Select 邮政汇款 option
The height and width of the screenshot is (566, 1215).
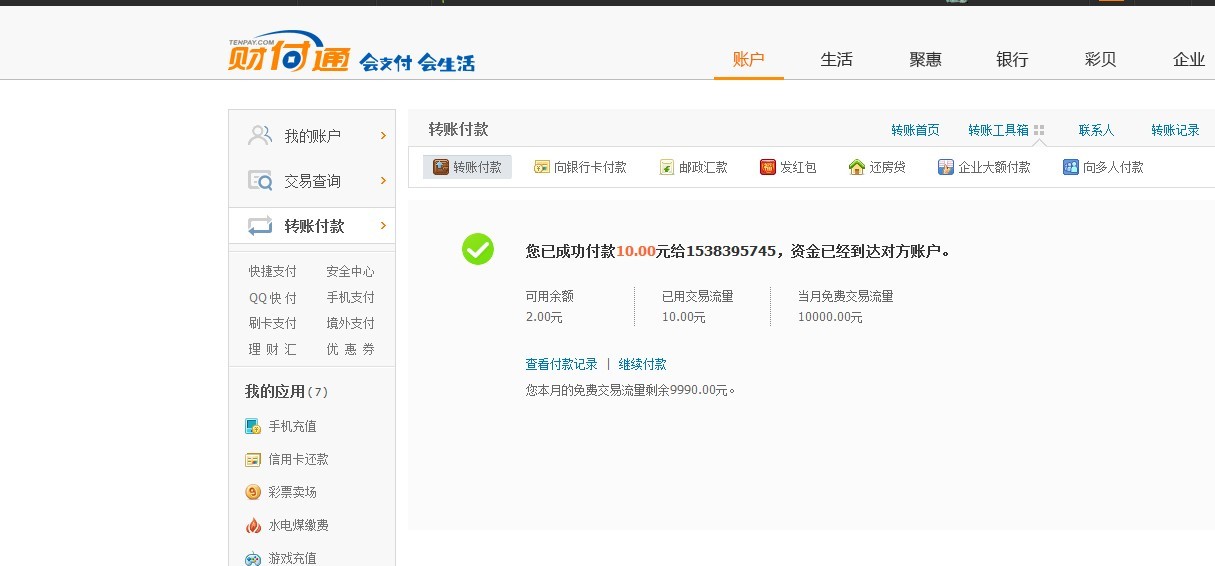point(703,167)
